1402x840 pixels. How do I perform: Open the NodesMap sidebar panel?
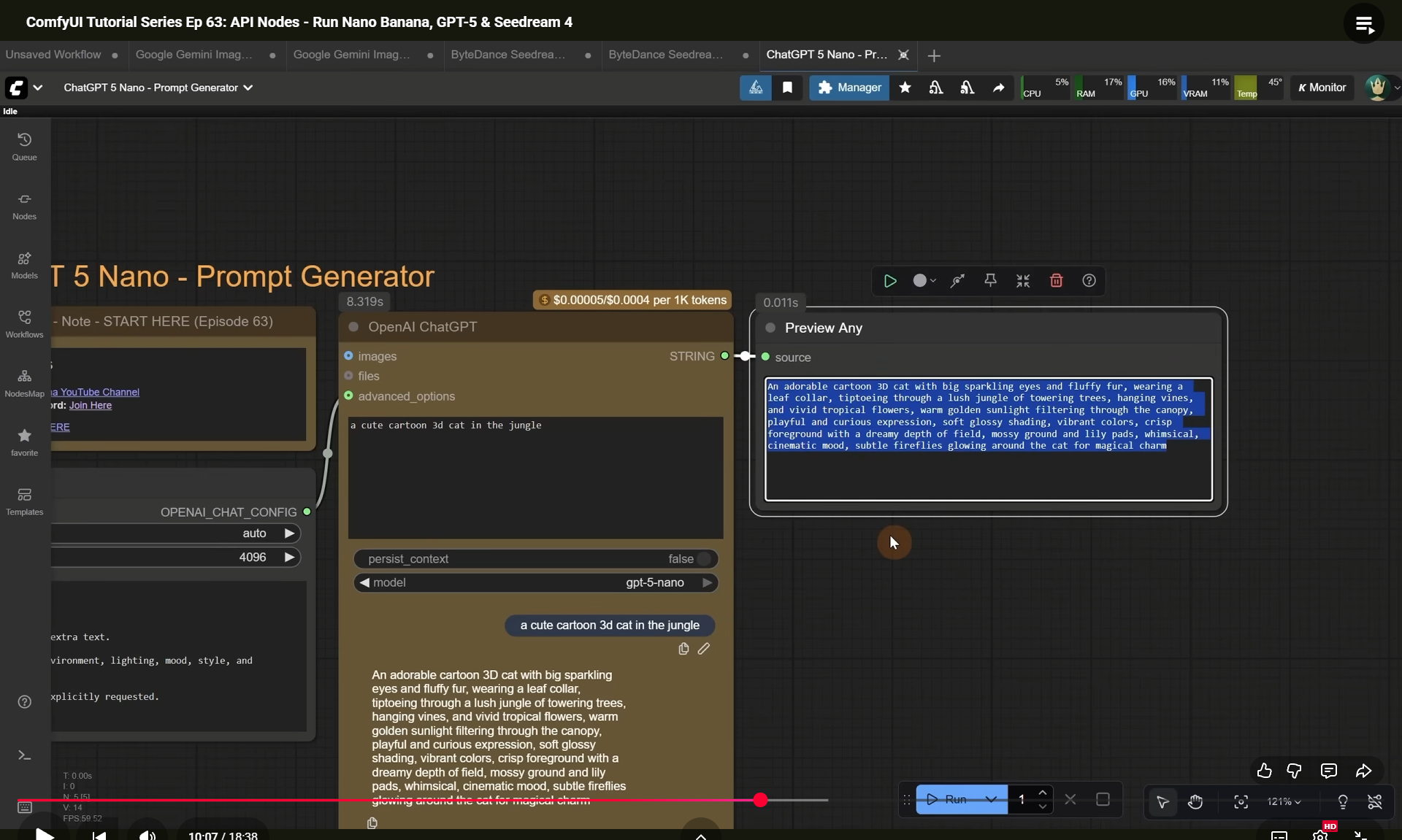click(x=24, y=382)
